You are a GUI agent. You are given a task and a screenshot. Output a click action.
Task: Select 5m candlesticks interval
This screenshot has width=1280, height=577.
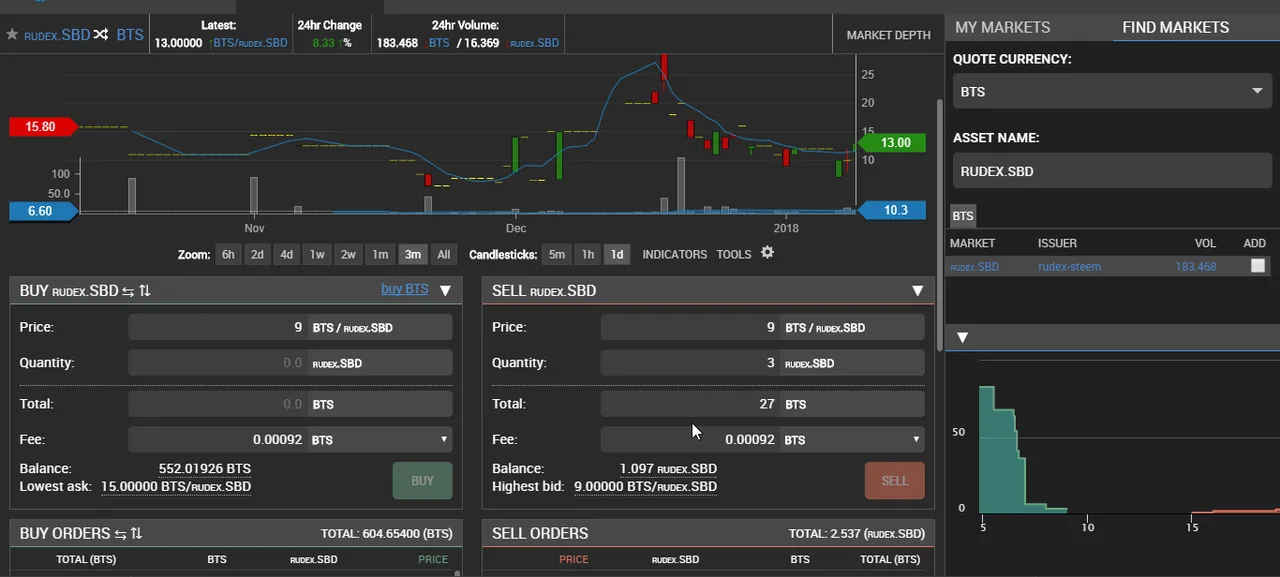pyautogui.click(x=557, y=255)
